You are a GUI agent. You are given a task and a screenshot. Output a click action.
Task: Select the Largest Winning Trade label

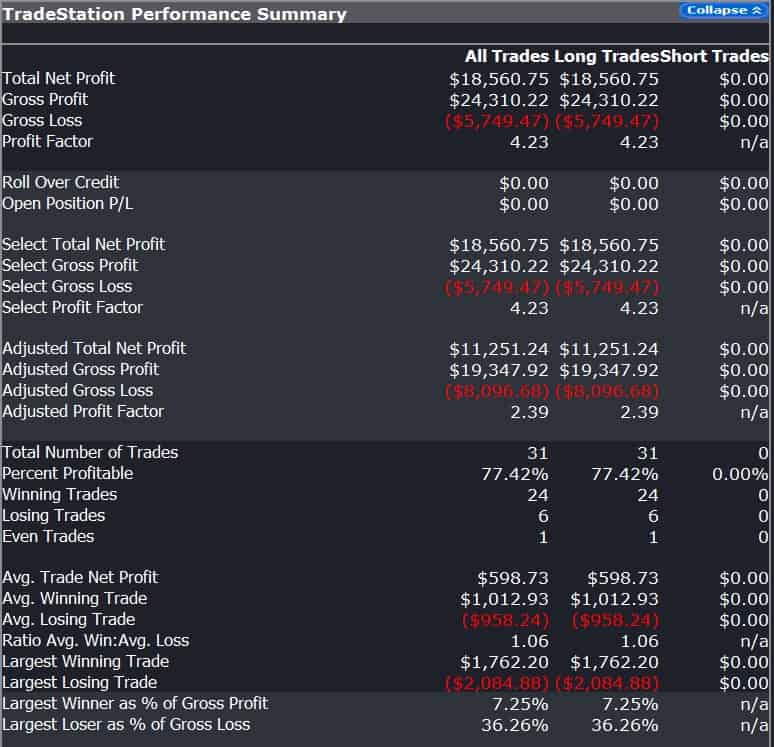[85, 662]
